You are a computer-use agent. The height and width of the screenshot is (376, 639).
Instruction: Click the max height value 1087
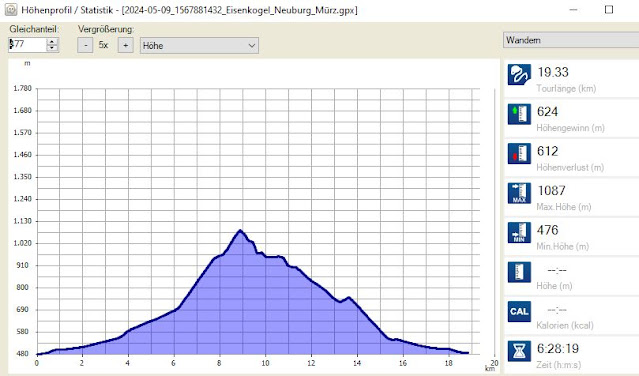[551, 191]
